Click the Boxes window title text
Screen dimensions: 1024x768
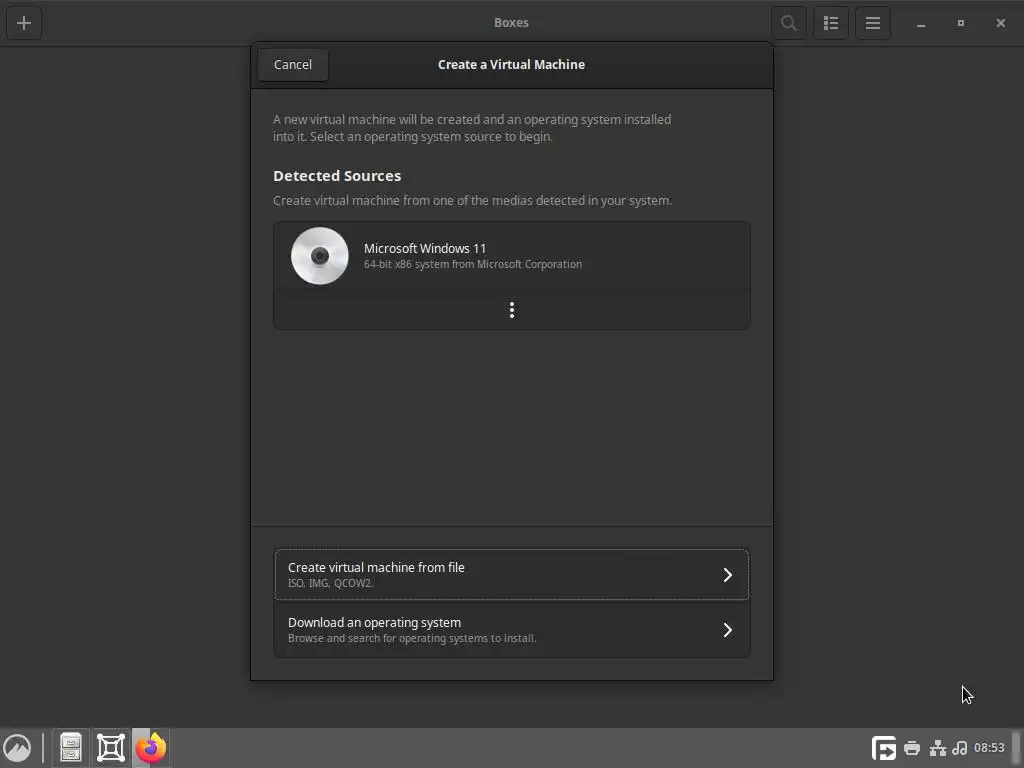511,23
